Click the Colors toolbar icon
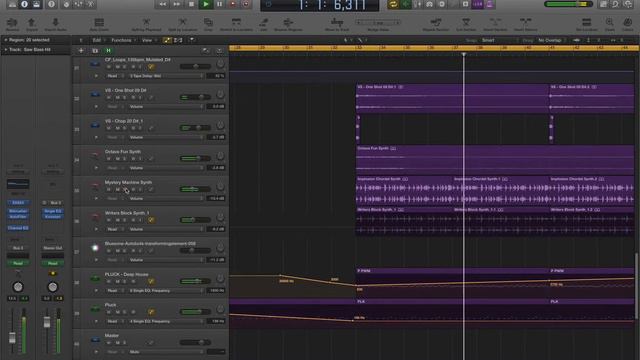Screen dimensions: 640x360 tap(628, 24)
